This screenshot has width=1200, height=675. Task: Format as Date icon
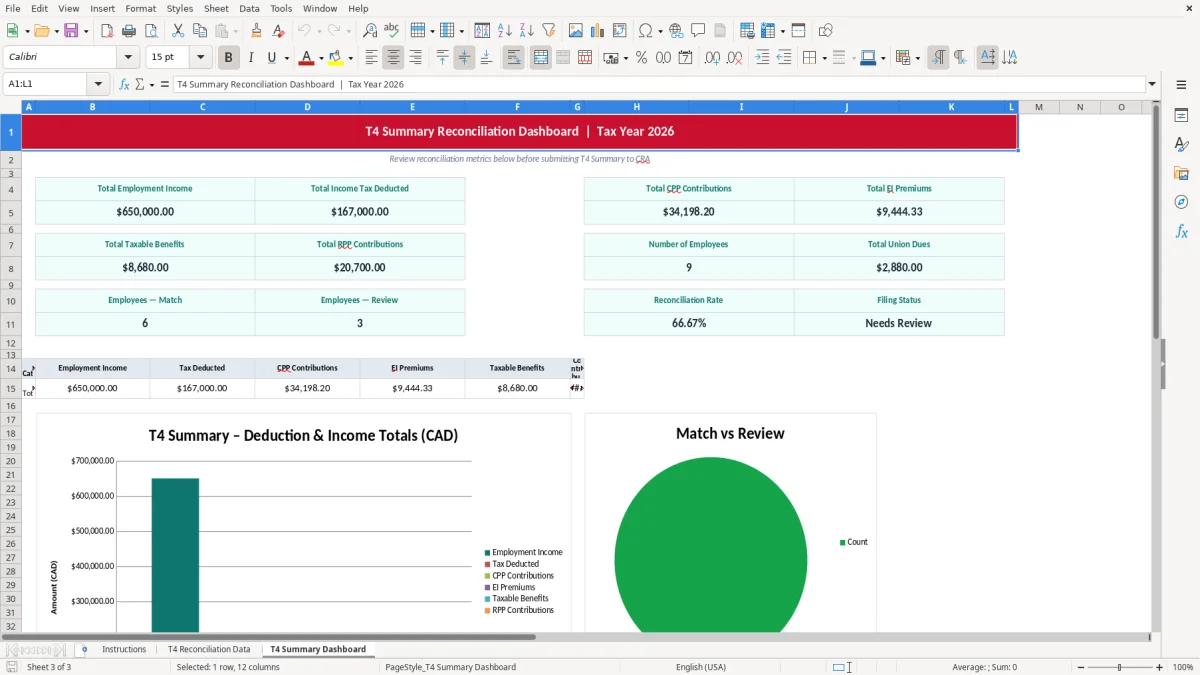pos(685,58)
